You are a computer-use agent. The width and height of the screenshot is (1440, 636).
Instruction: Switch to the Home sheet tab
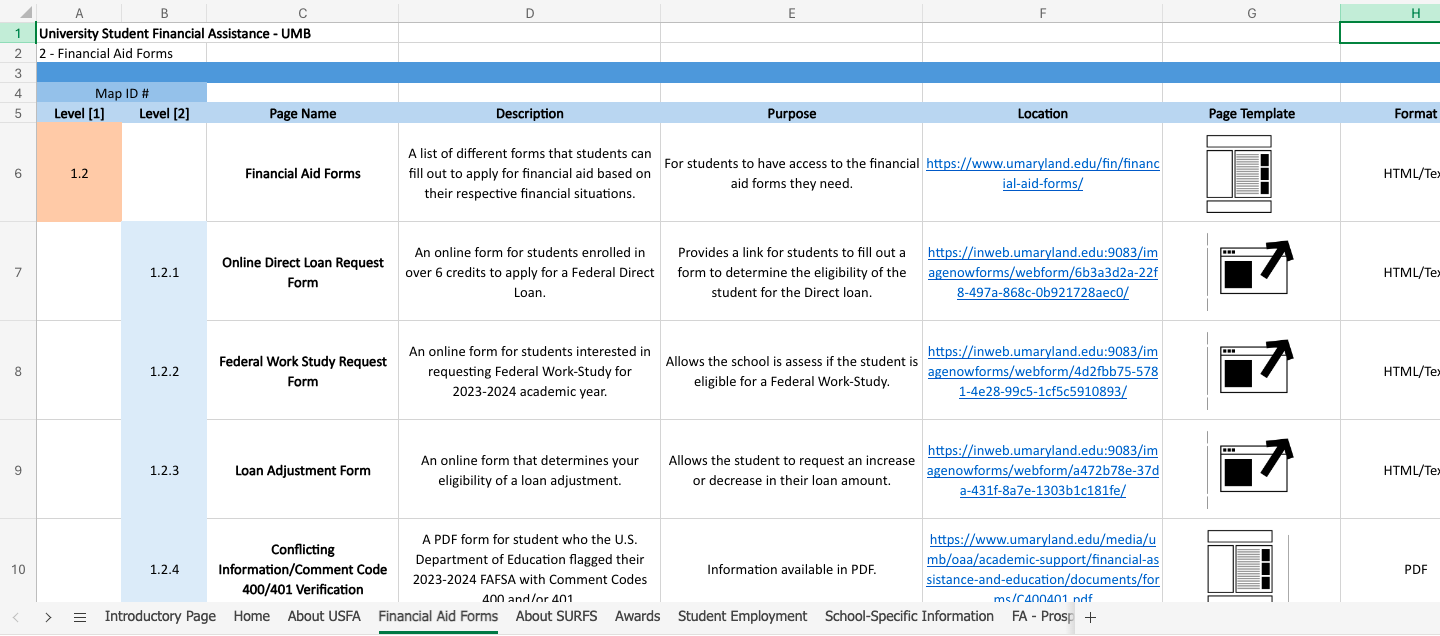coord(251,616)
